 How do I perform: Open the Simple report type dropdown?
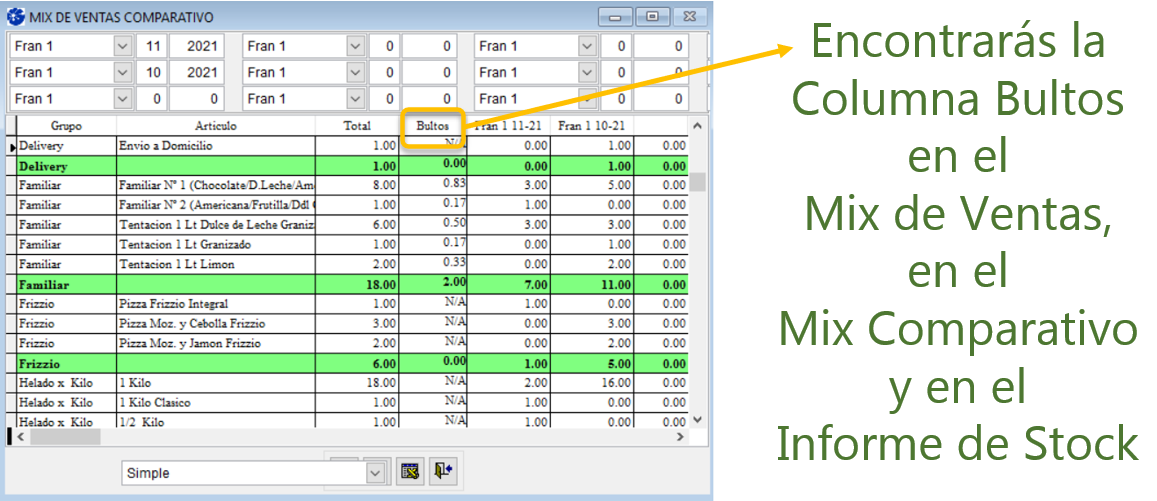(x=376, y=473)
